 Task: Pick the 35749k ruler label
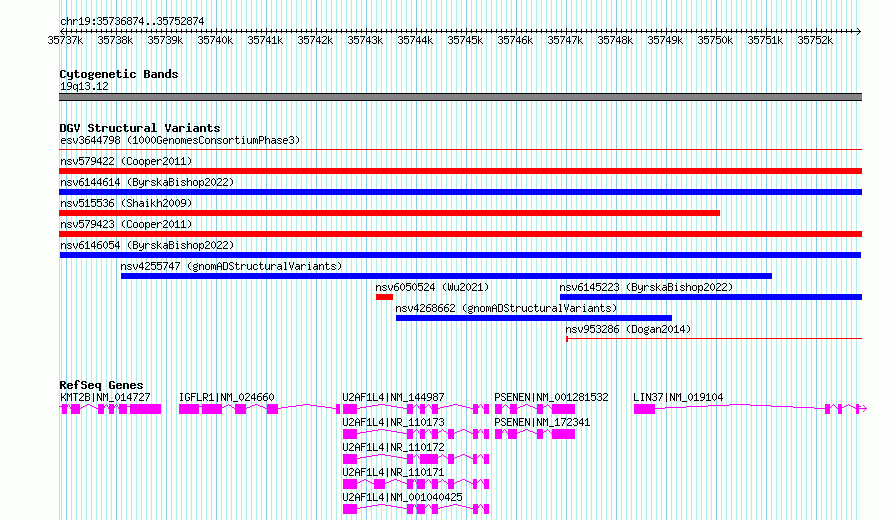665,40
